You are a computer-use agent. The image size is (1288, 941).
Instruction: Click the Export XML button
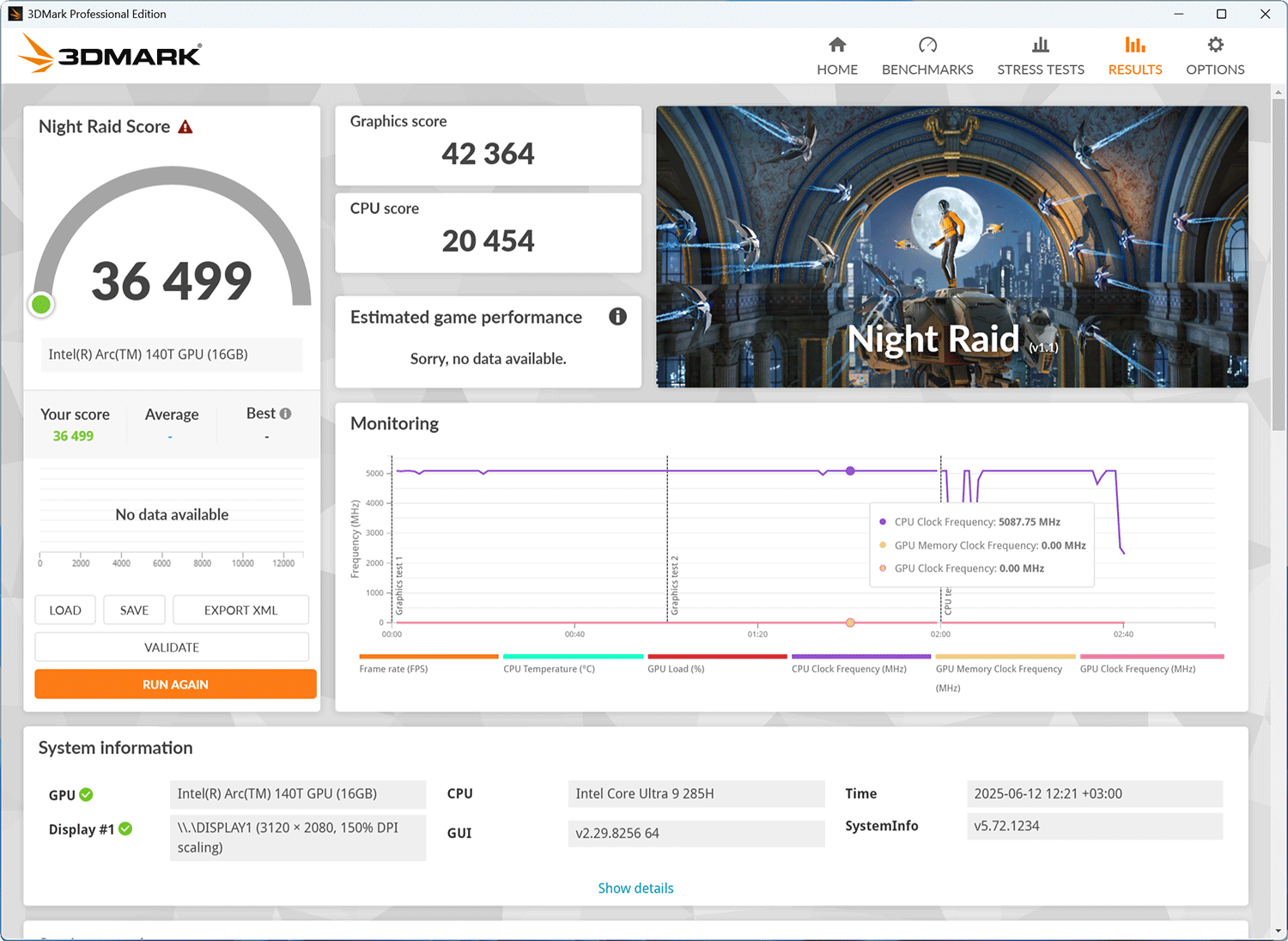coord(240,610)
